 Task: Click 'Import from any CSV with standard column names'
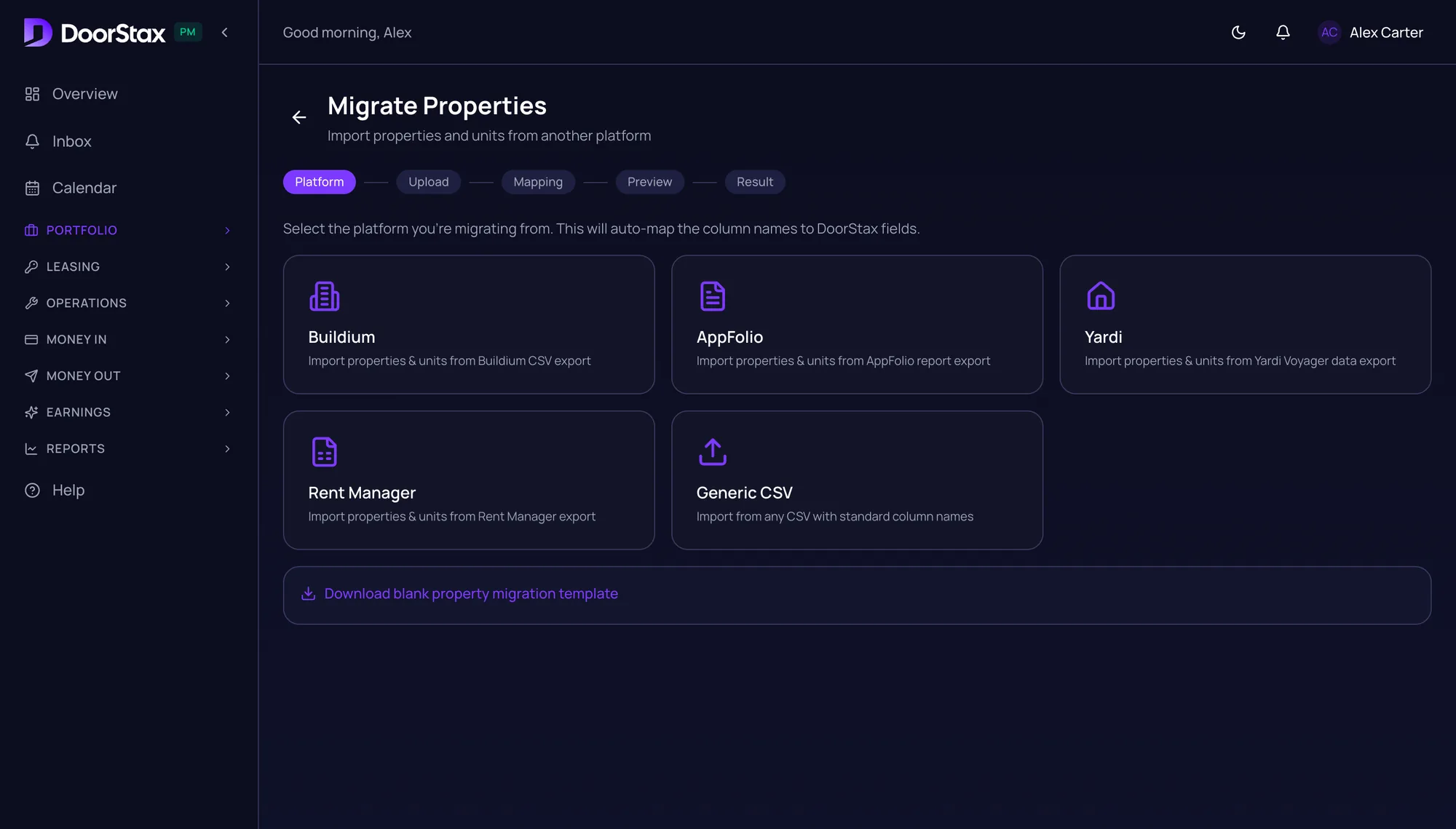click(835, 517)
